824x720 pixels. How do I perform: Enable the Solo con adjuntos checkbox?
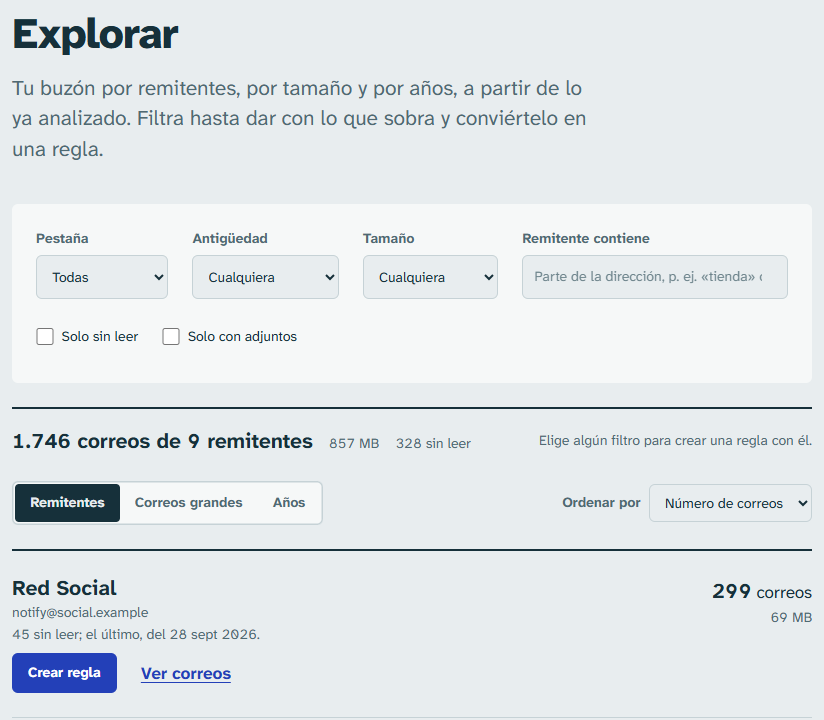171,336
